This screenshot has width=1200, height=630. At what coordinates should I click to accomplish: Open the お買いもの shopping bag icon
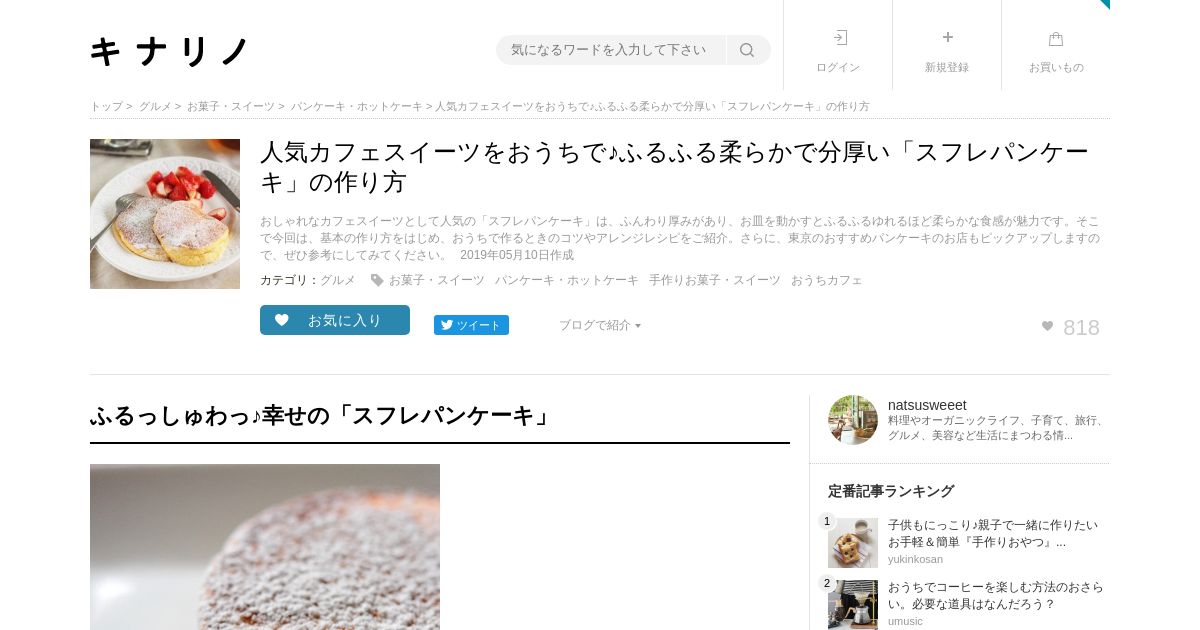click(x=1056, y=39)
